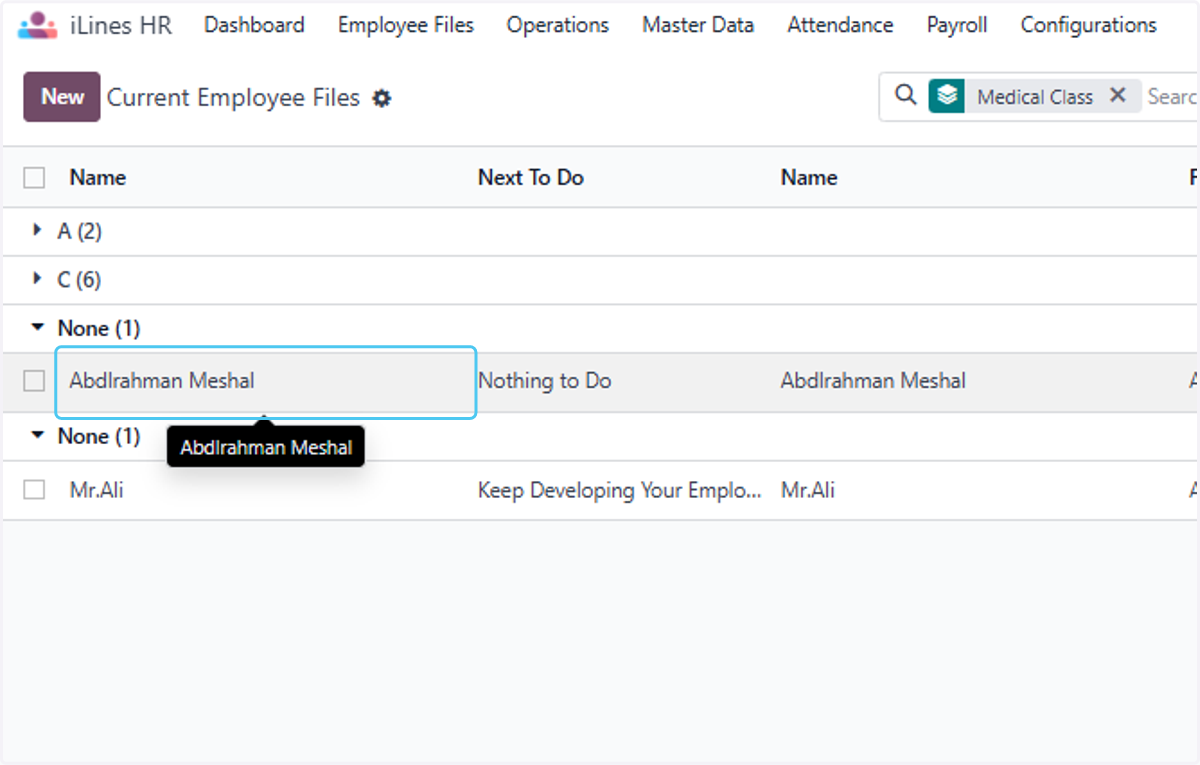
Task: Toggle the select-all header checkbox
Action: point(34,178)
